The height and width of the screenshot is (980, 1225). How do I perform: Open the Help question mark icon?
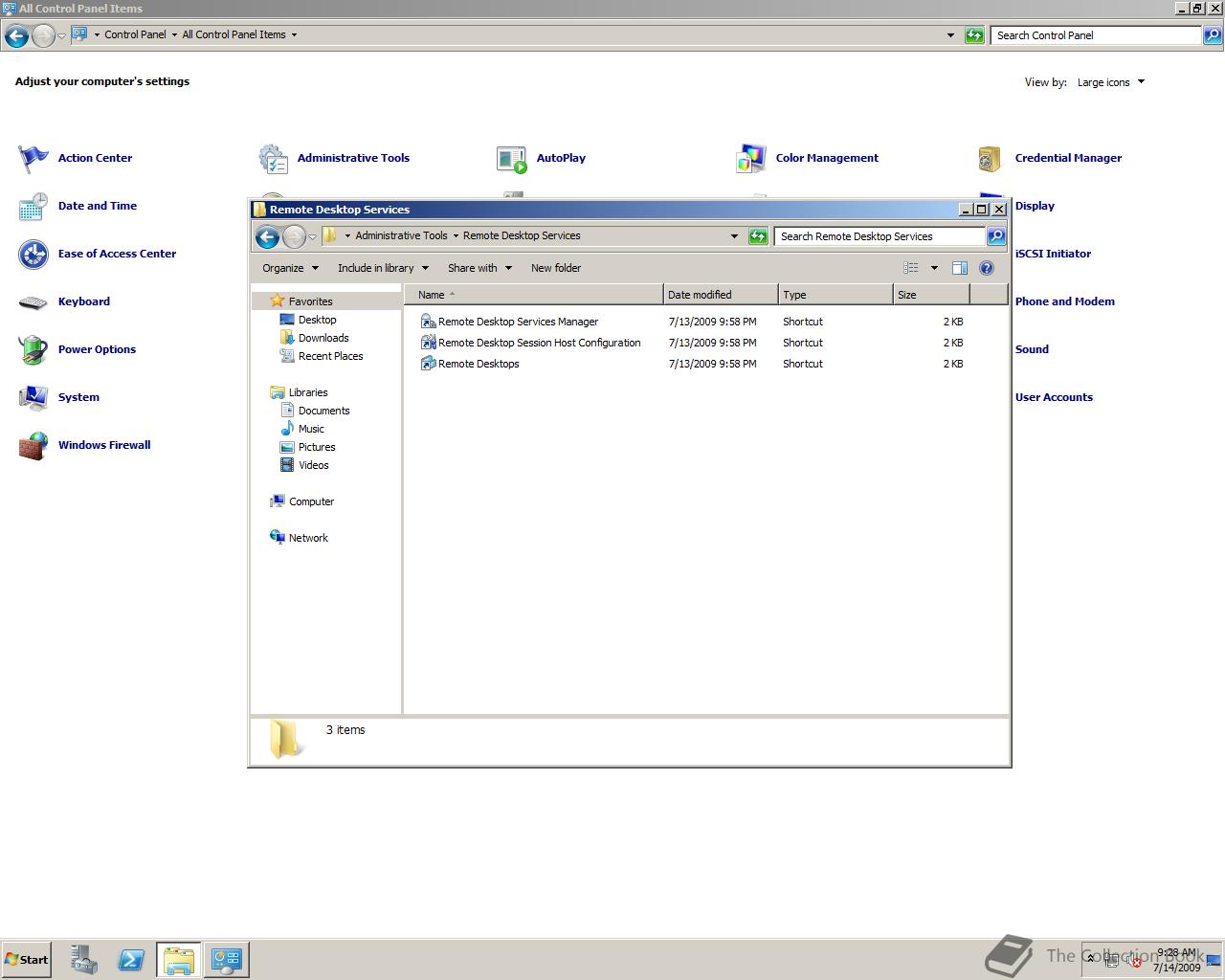point(987,268)
